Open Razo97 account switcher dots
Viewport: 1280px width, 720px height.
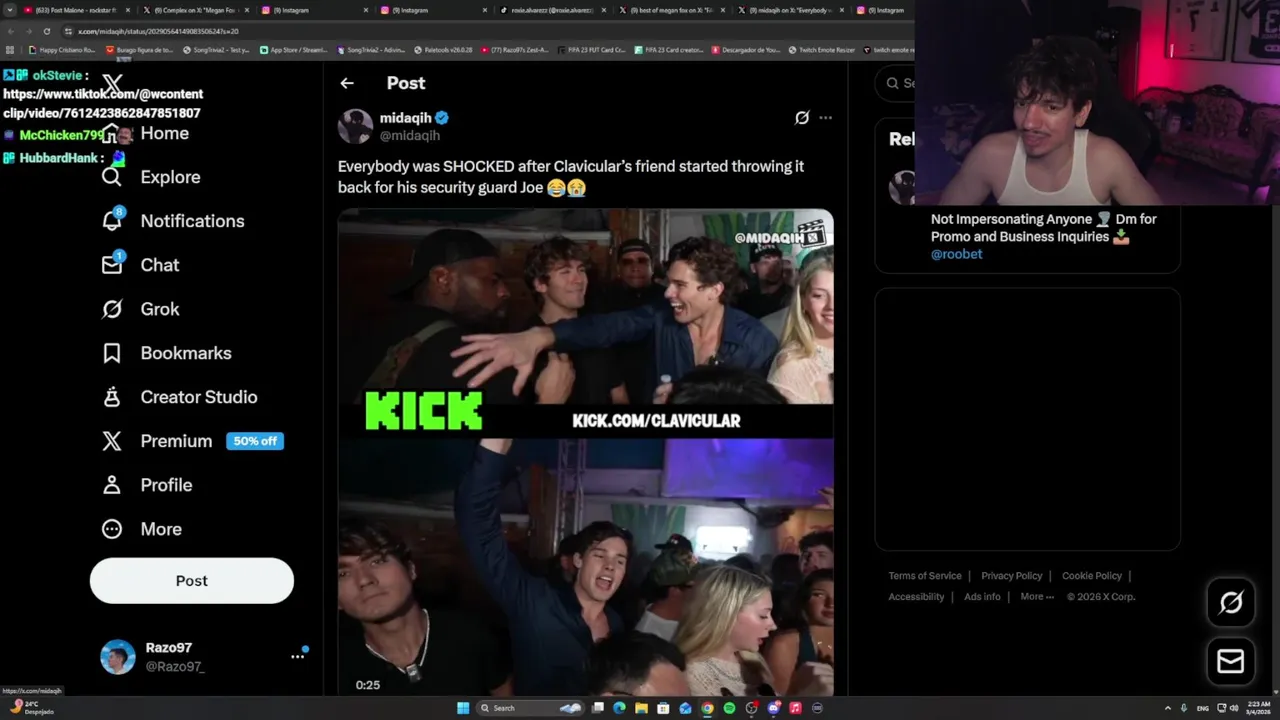point(297,656)
